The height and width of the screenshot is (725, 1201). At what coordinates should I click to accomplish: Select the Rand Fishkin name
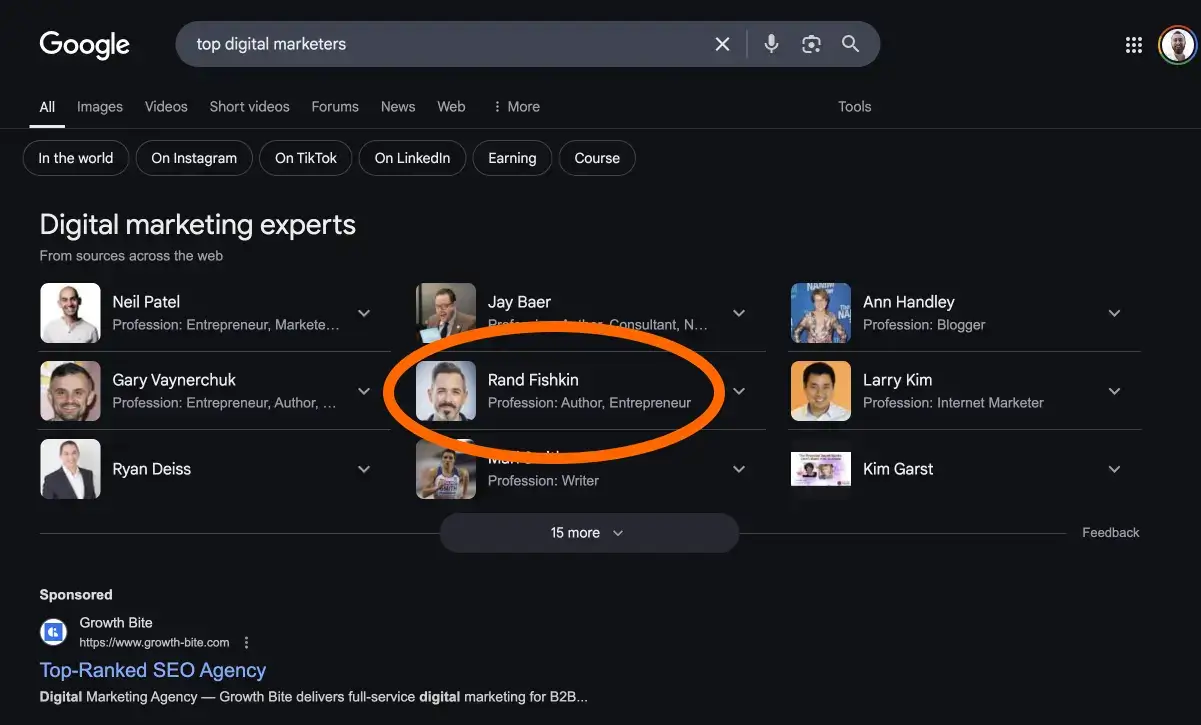tap(533, 380)
